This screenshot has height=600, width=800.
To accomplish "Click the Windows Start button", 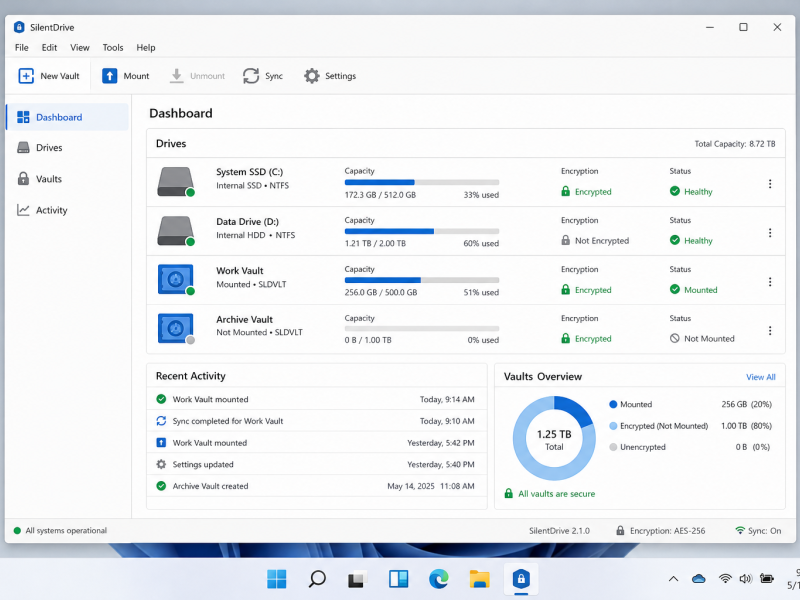I will tap(277, 579).
